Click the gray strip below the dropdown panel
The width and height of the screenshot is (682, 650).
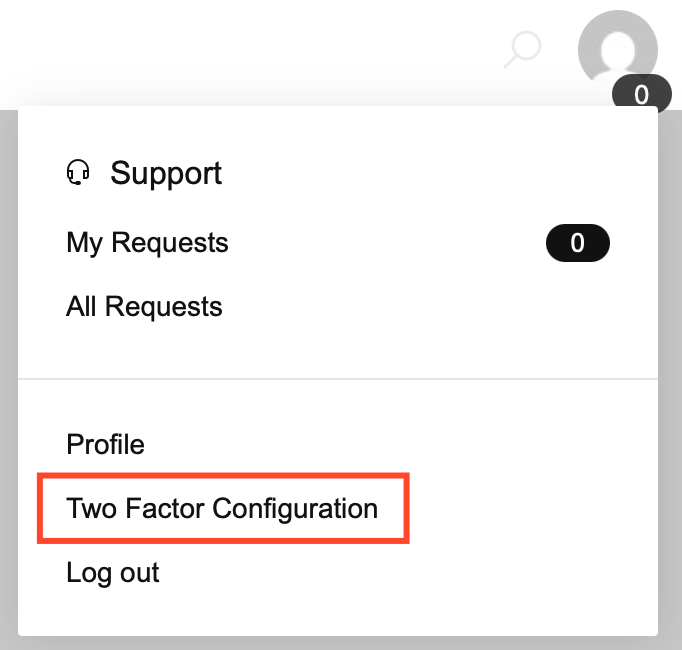coord(338,643)
